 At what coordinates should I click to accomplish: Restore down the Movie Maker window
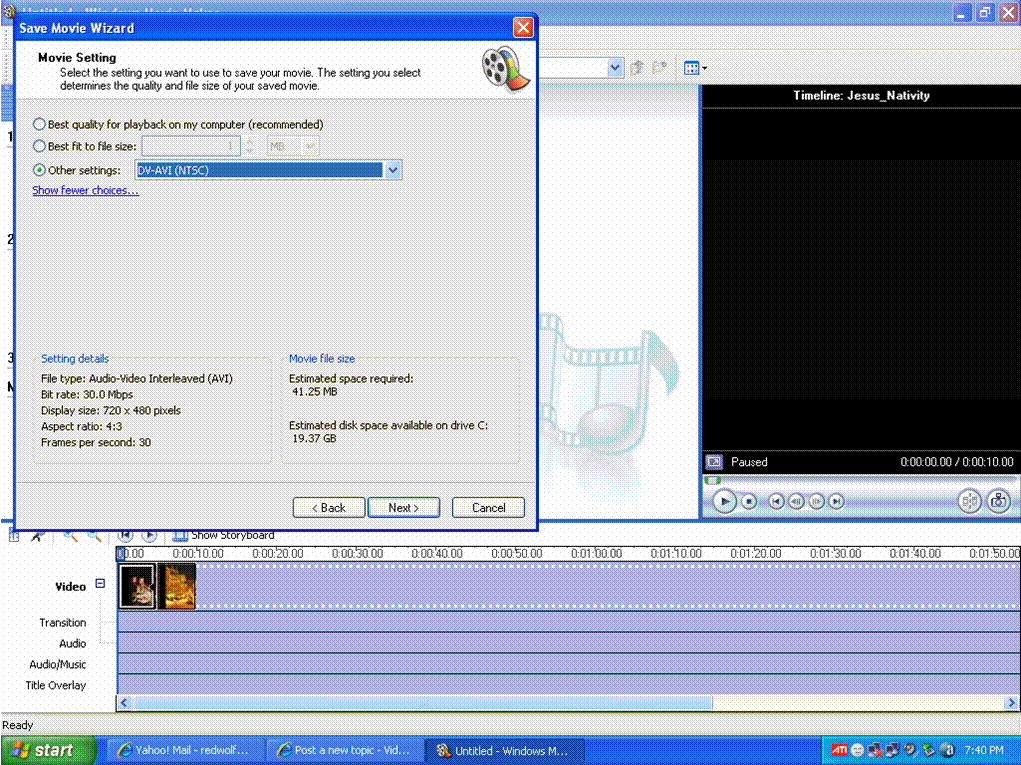[985, 12]
